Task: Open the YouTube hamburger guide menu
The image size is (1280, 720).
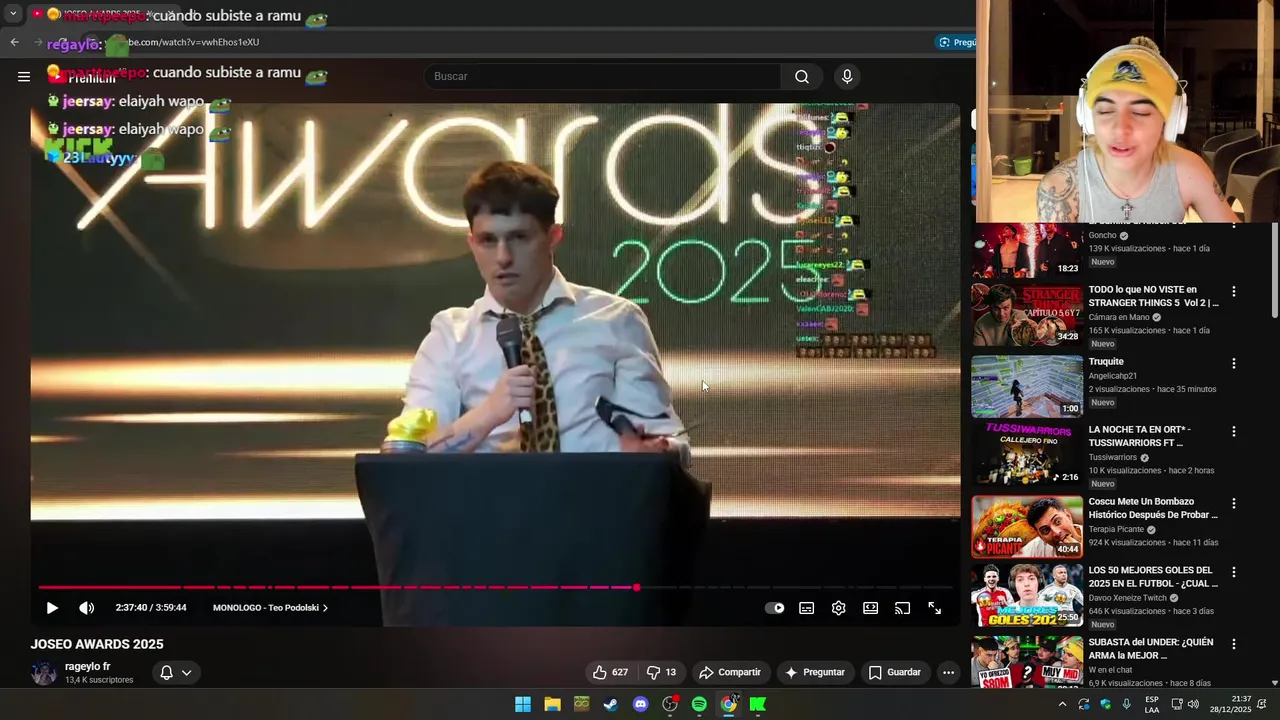Action: (24, 76)
